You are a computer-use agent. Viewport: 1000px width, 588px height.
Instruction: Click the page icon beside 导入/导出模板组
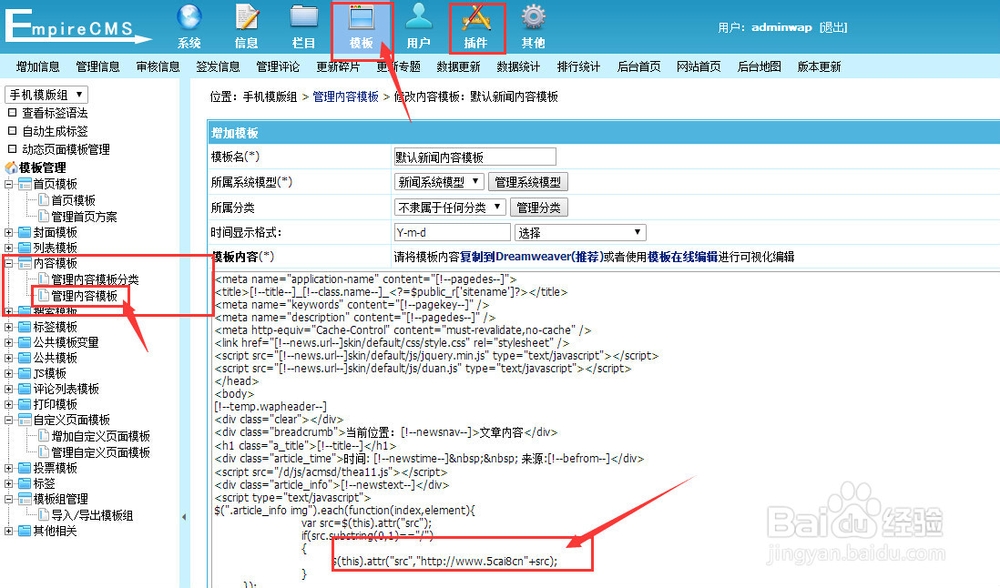coord(43,515)
